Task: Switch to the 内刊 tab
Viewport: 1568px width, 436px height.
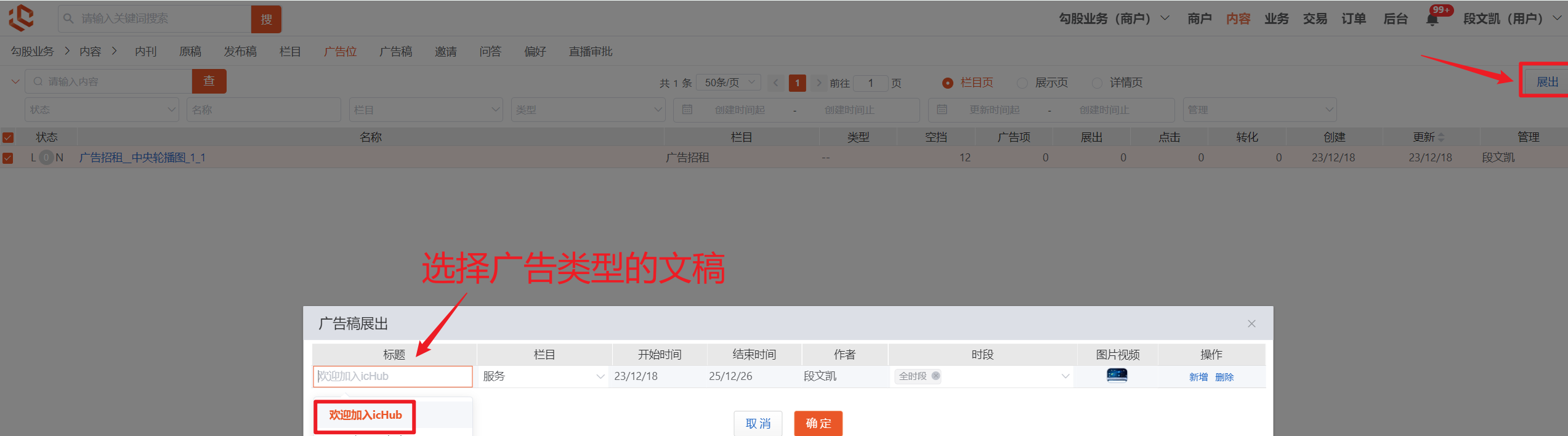Action: [146, 52]
